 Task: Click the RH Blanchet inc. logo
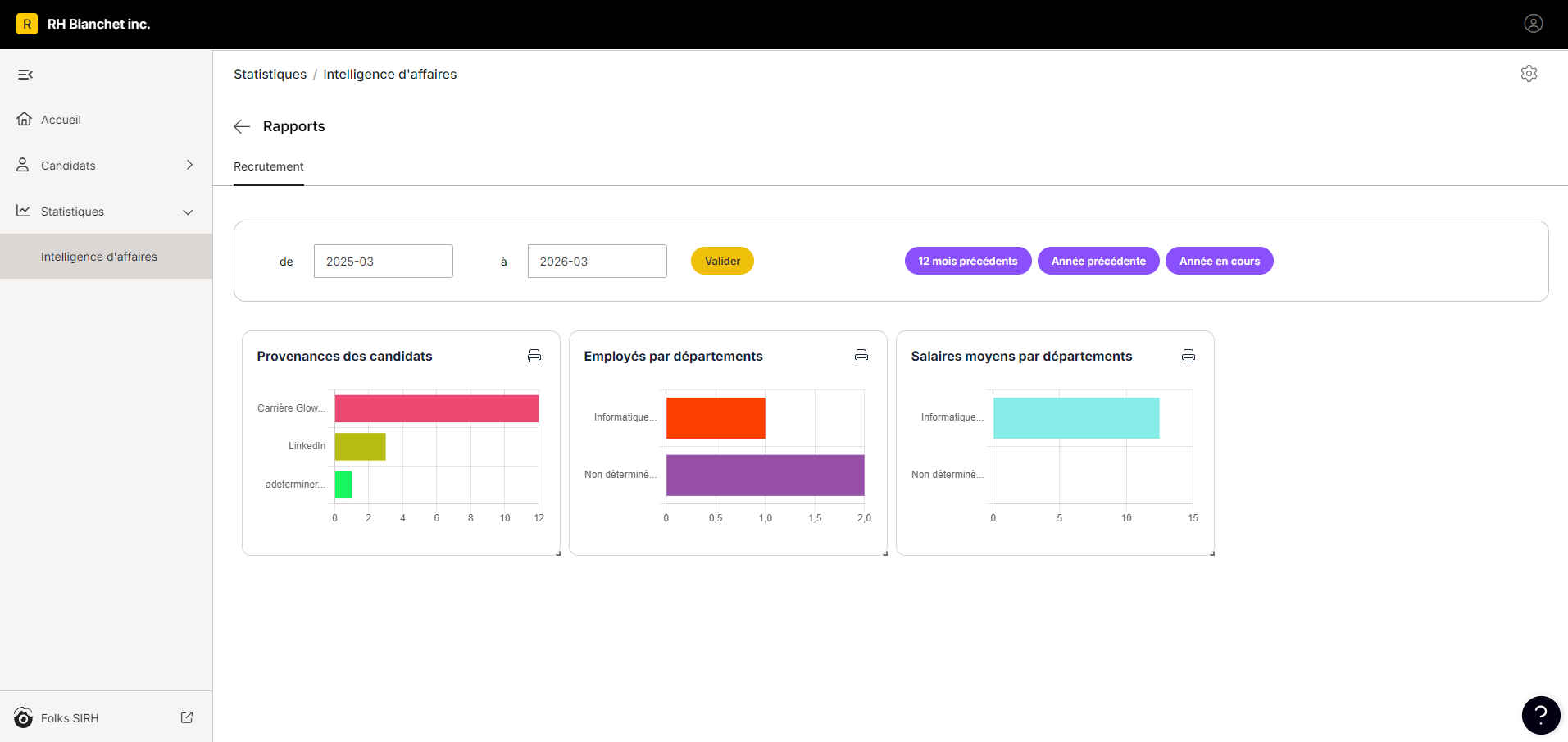click(27, 24)
